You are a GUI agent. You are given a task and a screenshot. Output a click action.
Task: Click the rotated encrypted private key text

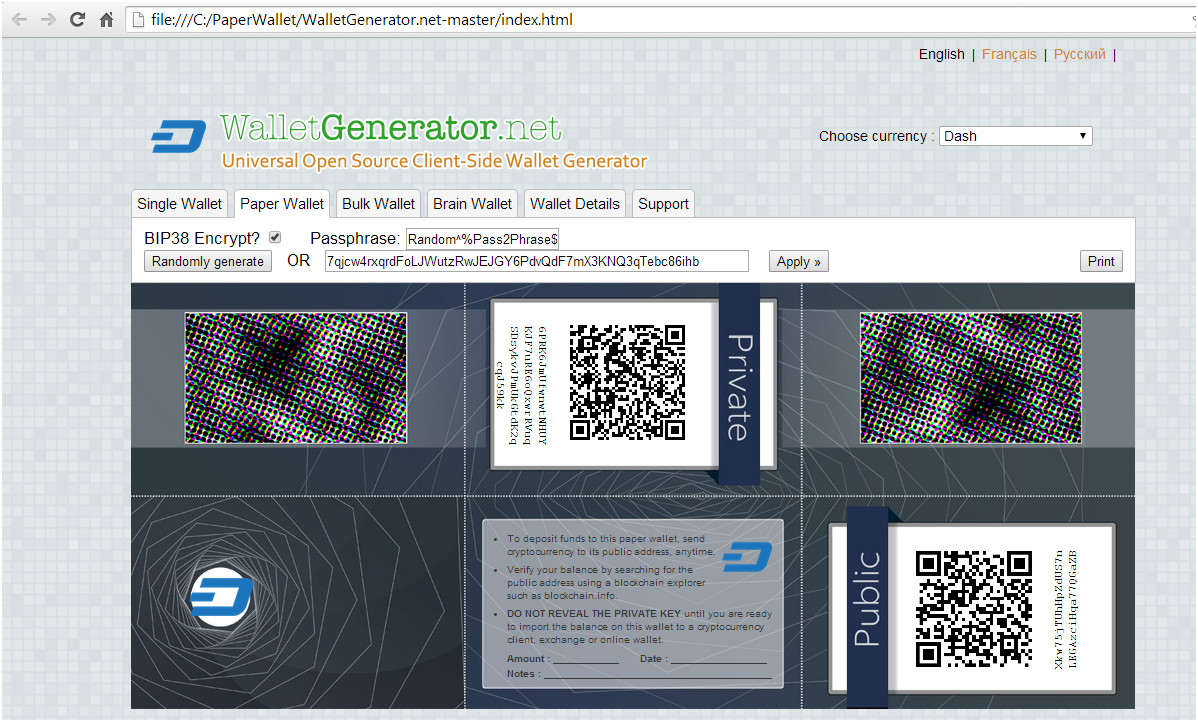click(521, 384)
